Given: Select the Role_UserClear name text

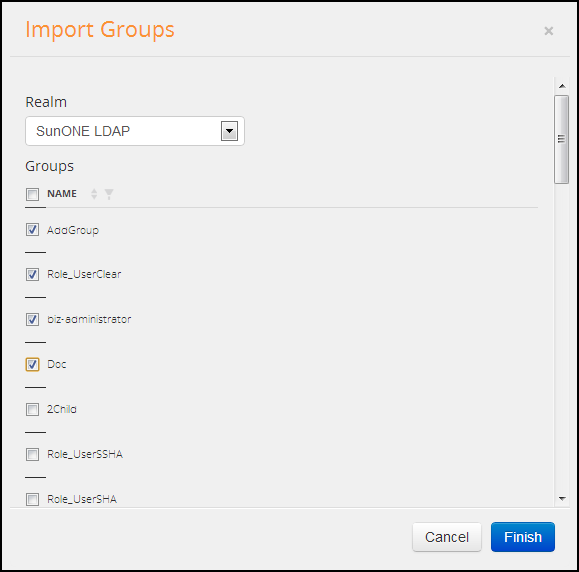Looking at the screenshot, I should coord(84,274).
